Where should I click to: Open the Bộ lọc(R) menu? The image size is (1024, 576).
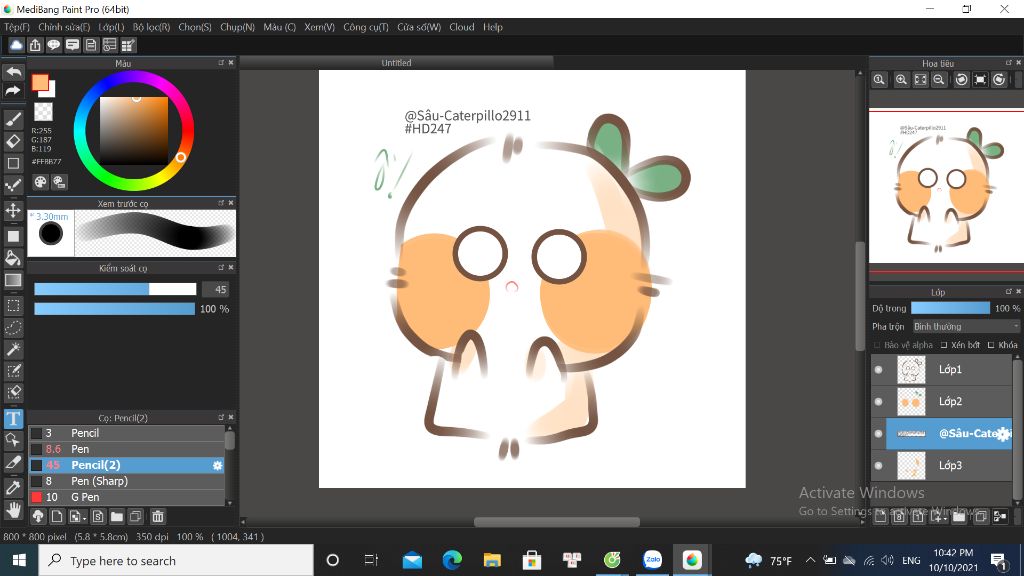(152, 27)
